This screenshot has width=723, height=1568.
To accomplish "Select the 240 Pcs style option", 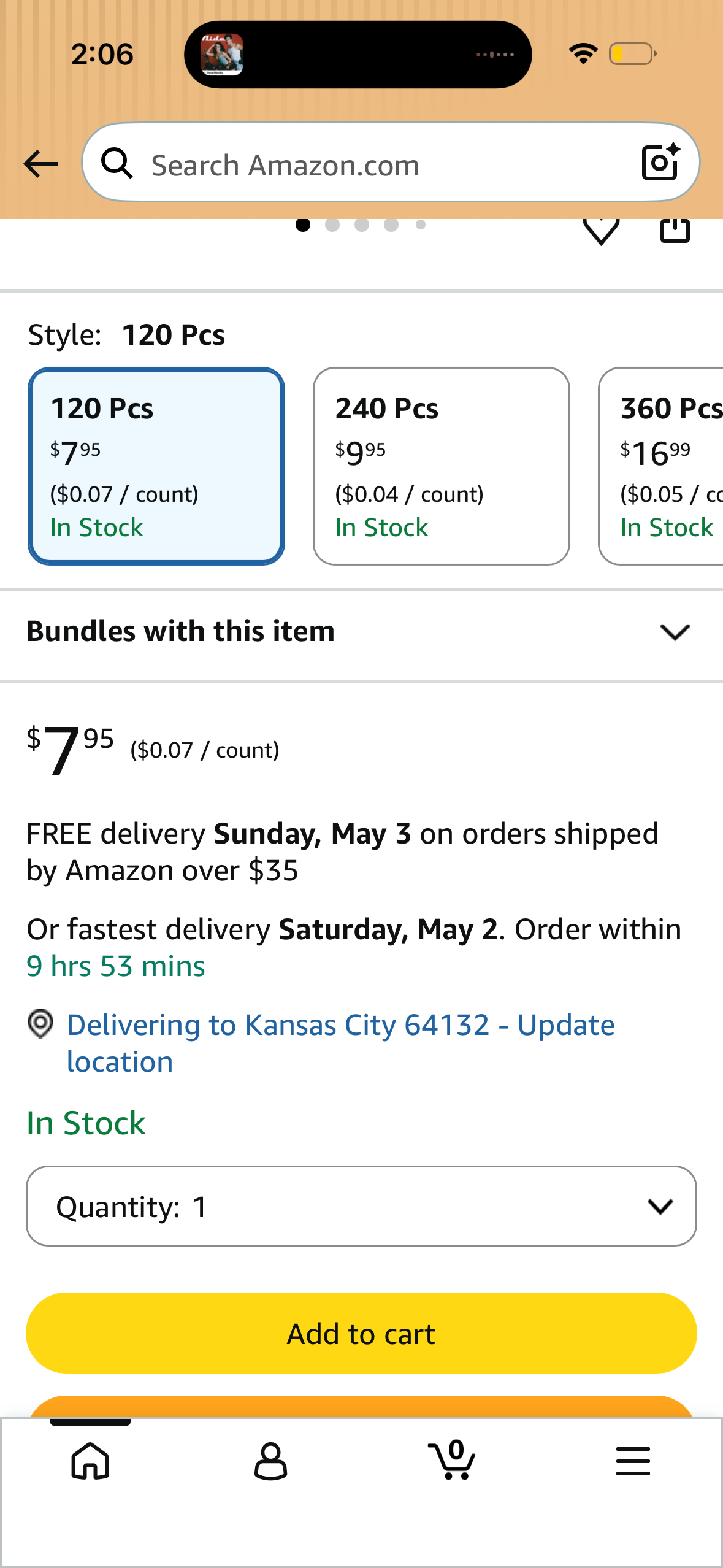I will click(441, 466).
